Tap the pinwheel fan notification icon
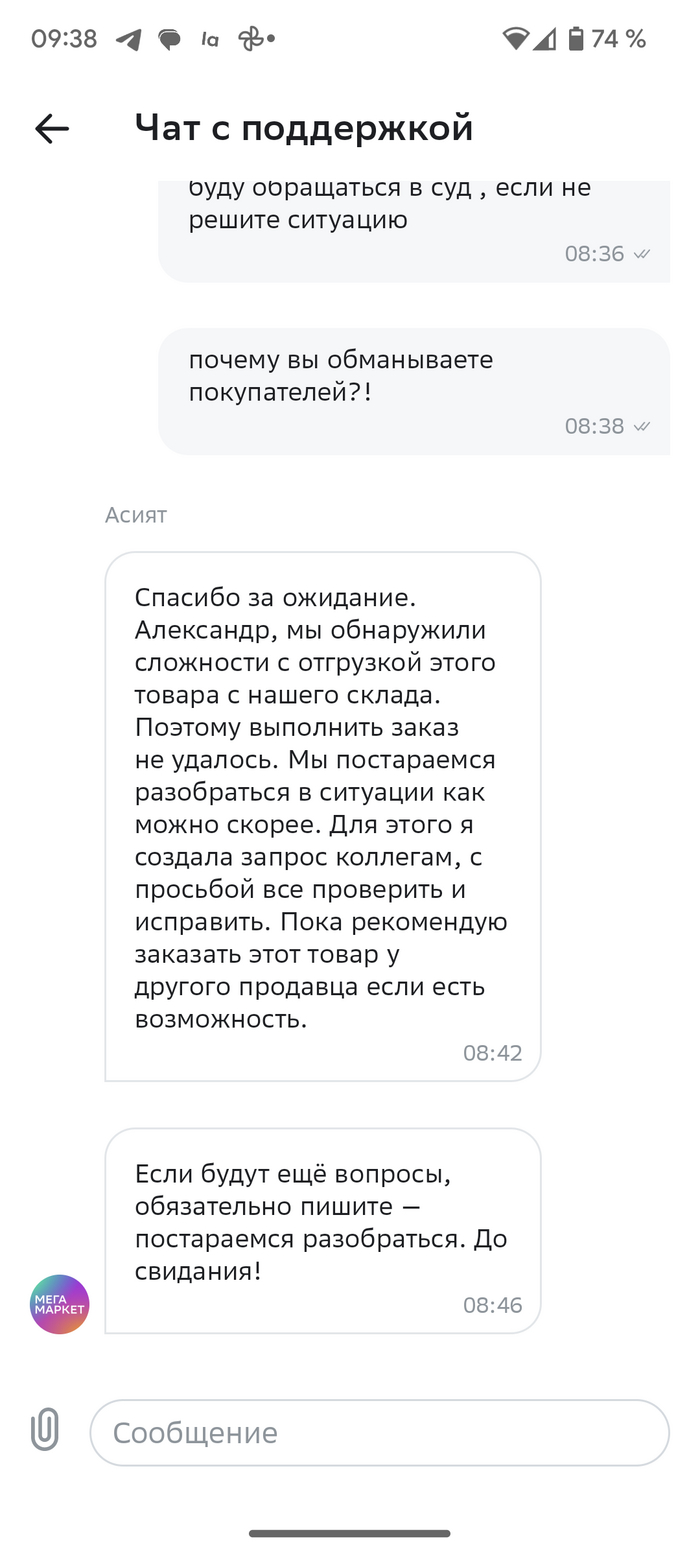 coord(250,40)
